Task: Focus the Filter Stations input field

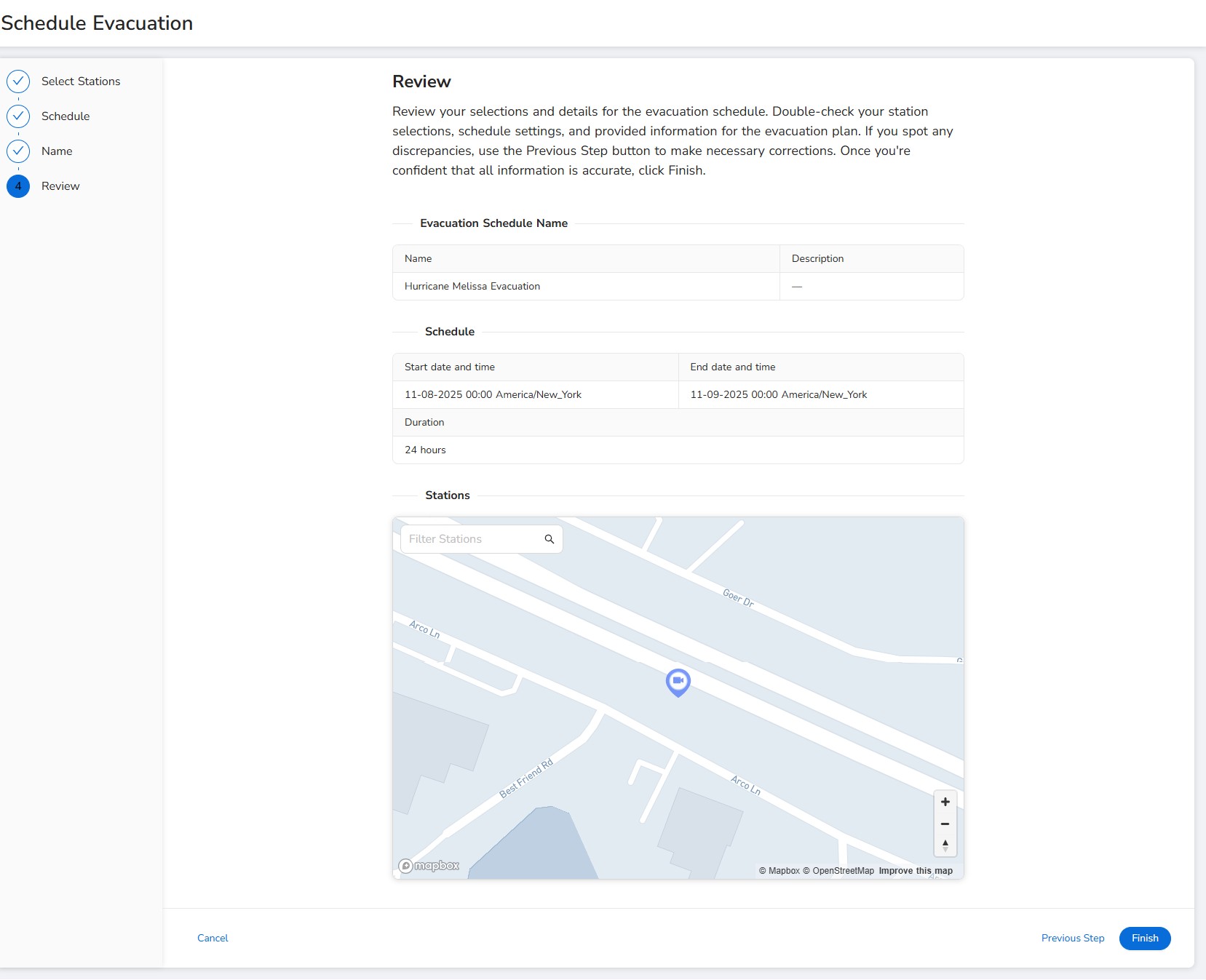Action: pos(469,539)
